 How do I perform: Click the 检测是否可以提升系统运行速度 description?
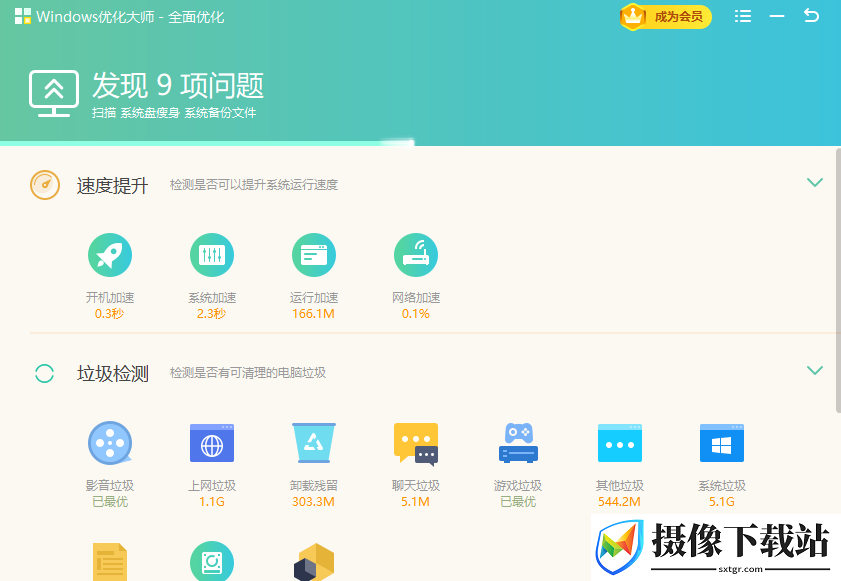(x=254, y=185)
